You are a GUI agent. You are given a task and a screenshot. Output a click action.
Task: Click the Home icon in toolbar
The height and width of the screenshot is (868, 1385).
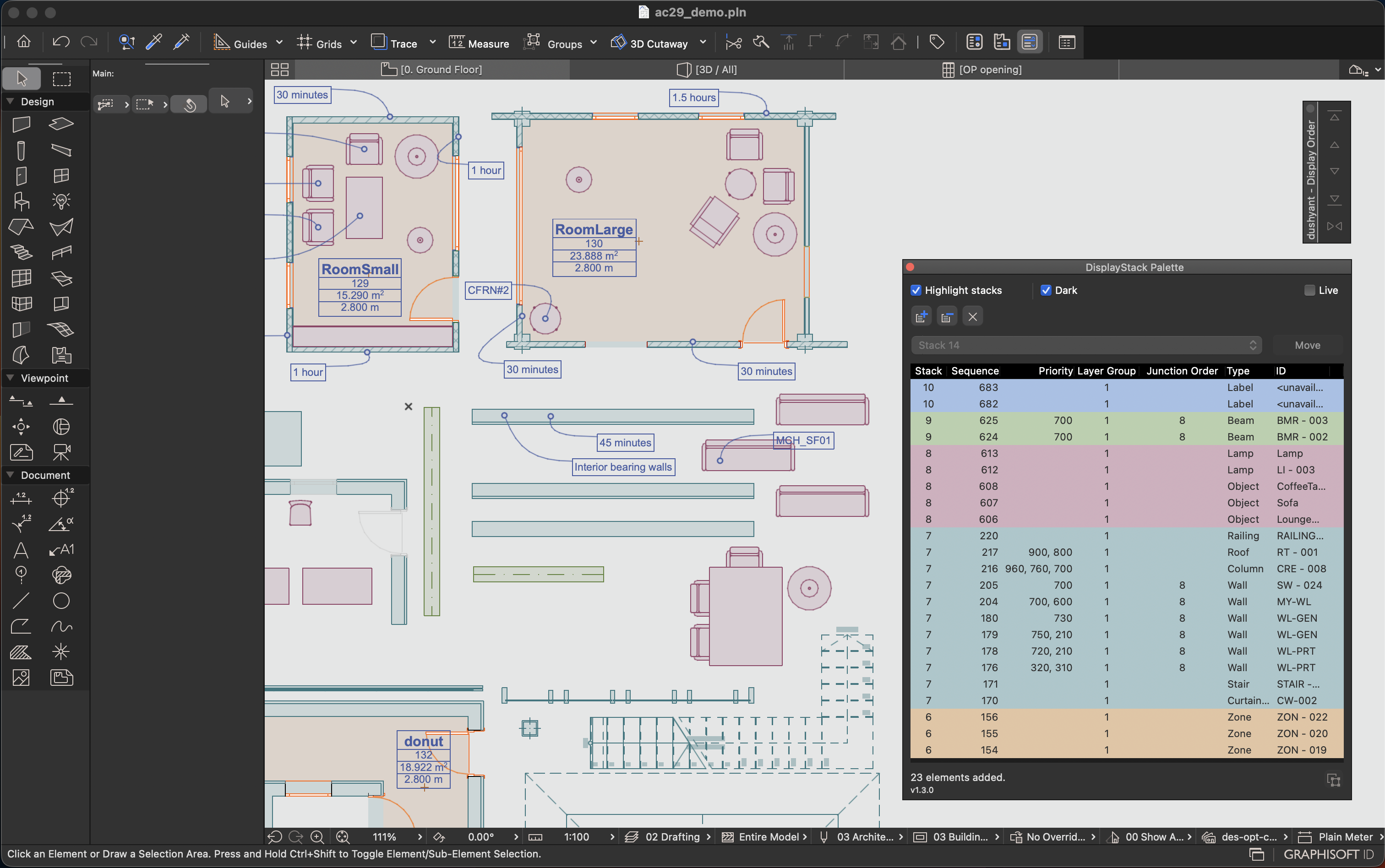[x=23, y=42]
